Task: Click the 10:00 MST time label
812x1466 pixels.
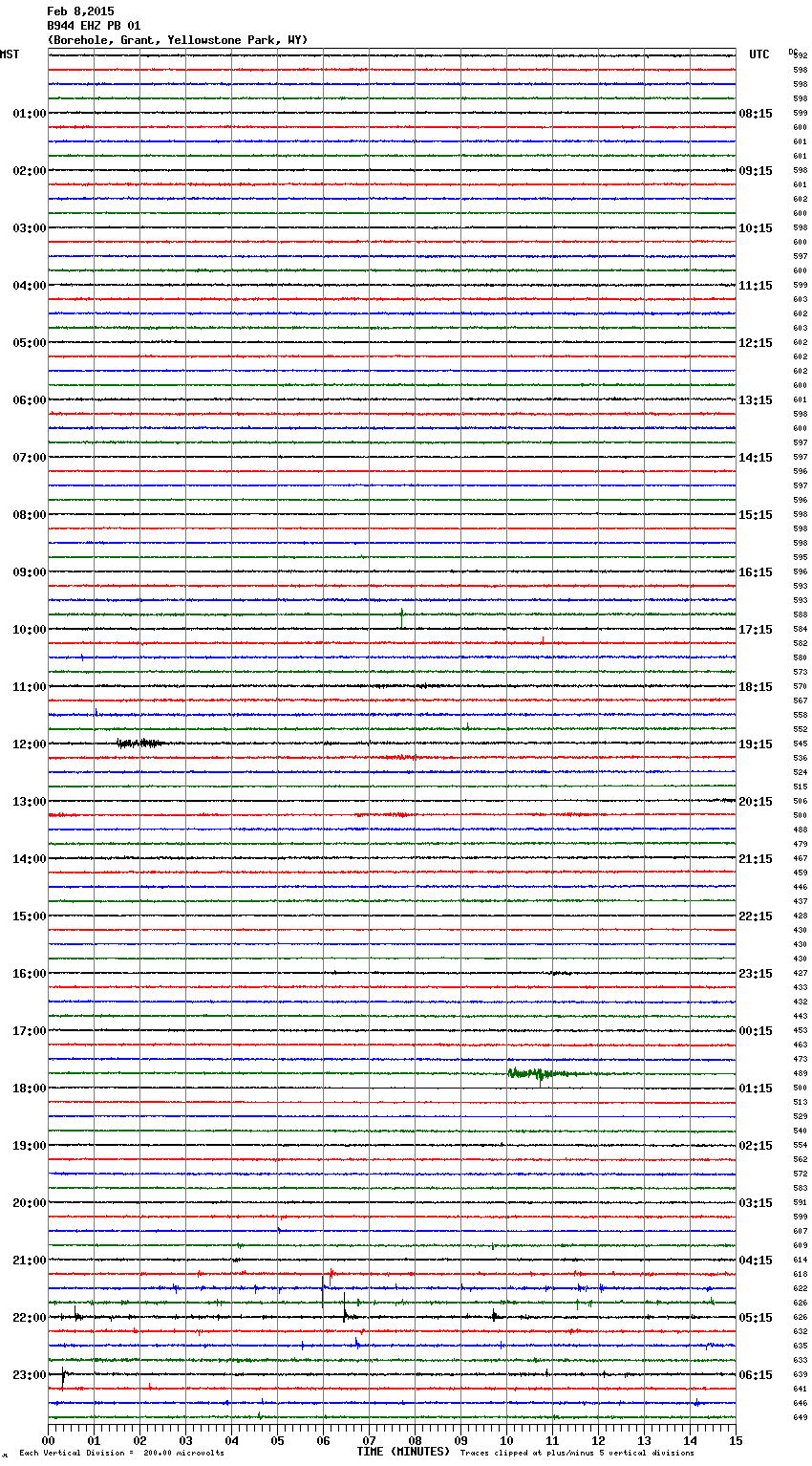Action: tap(30, 630)
